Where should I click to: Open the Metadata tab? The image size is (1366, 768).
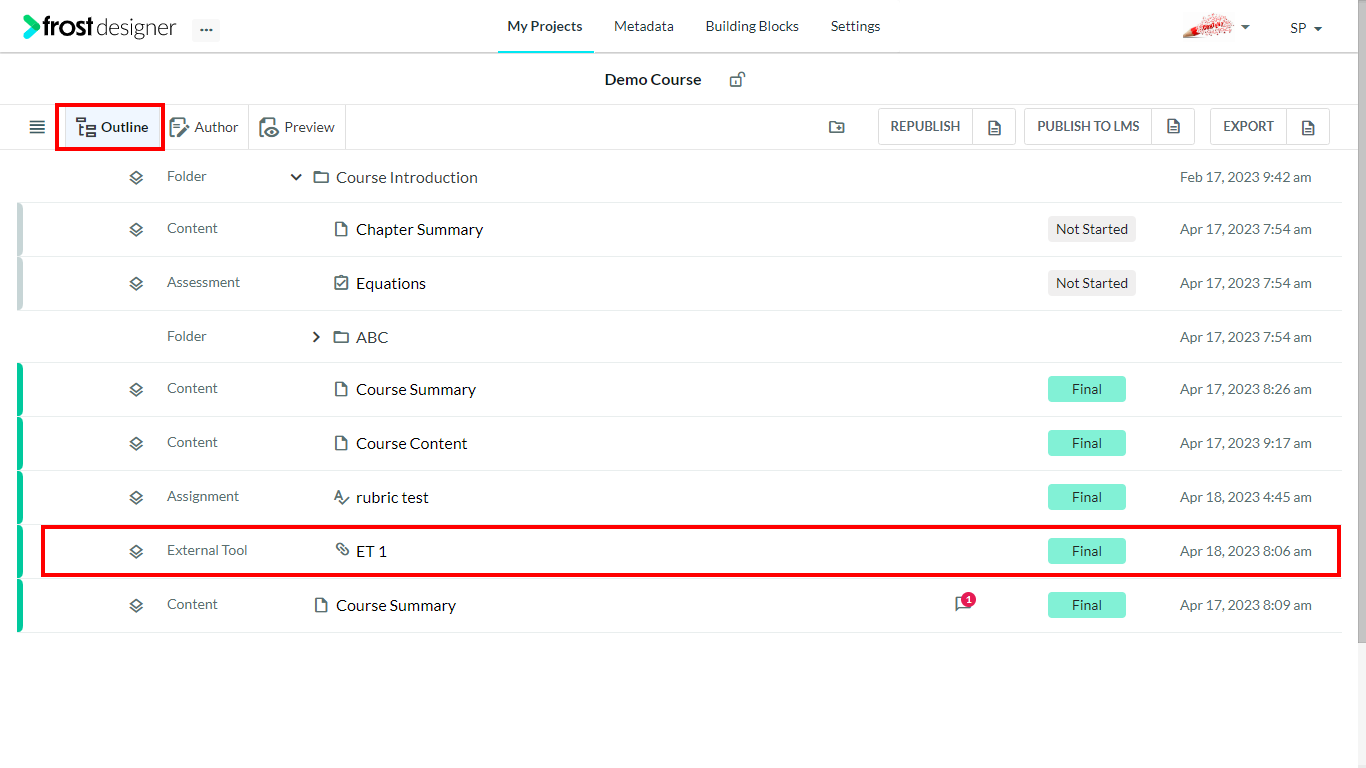[644, 27]
